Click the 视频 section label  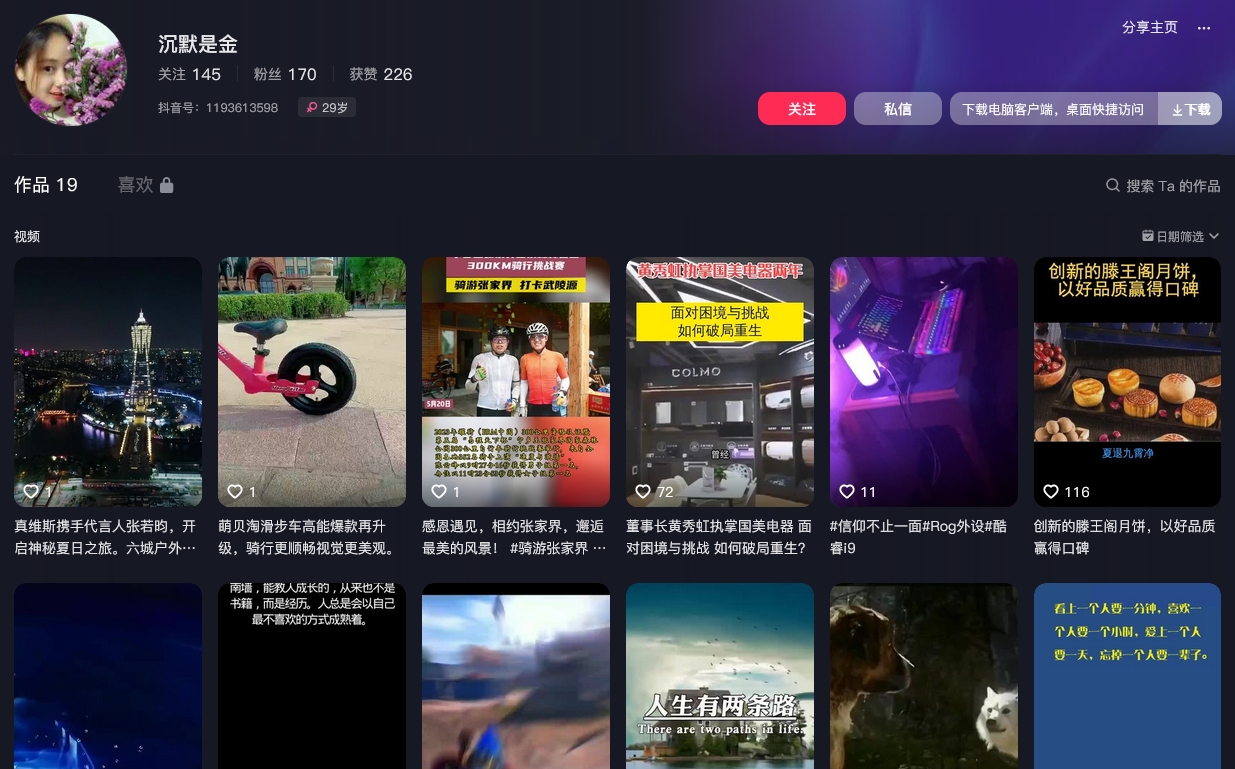[27, 237]
